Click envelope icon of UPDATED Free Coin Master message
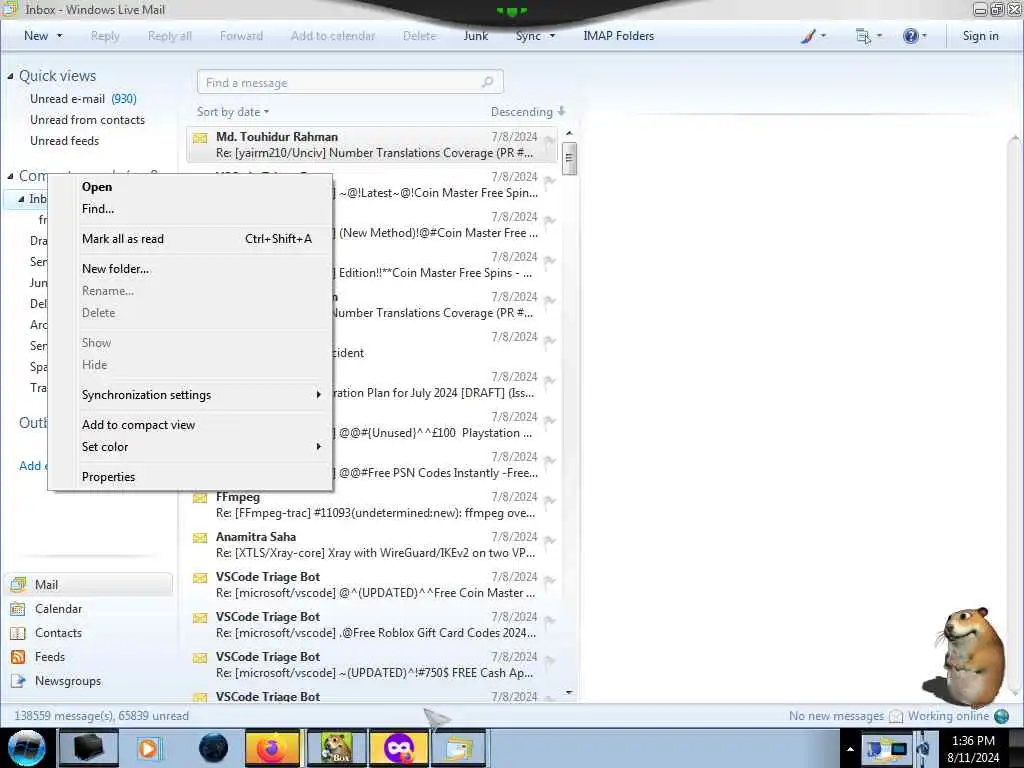Image resolution: width=1024 pixels, height=768 pixels. pyautogui.click(x=200, y=578)
